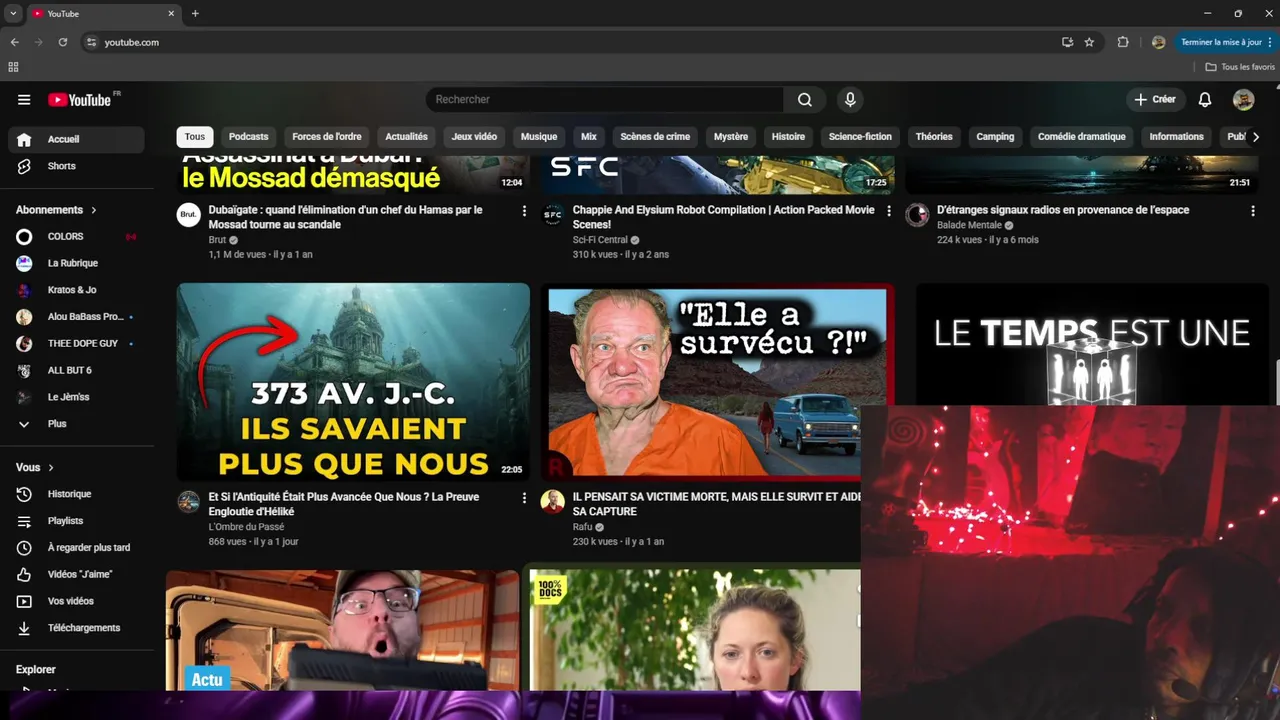Open Vidéos "J'aime" list
This screenshot has width=1280, height=720.
point(76,574)
